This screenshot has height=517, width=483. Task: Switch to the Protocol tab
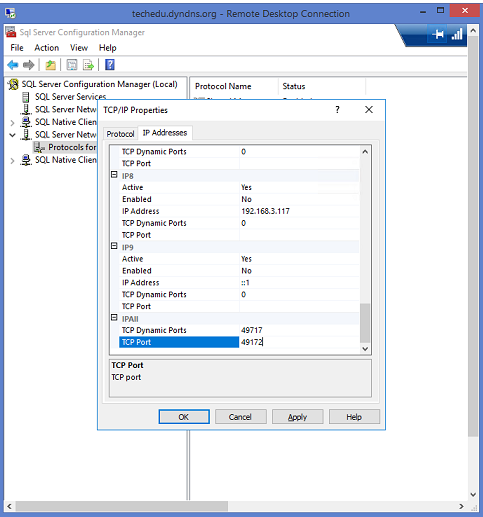(x=120, y=134)
